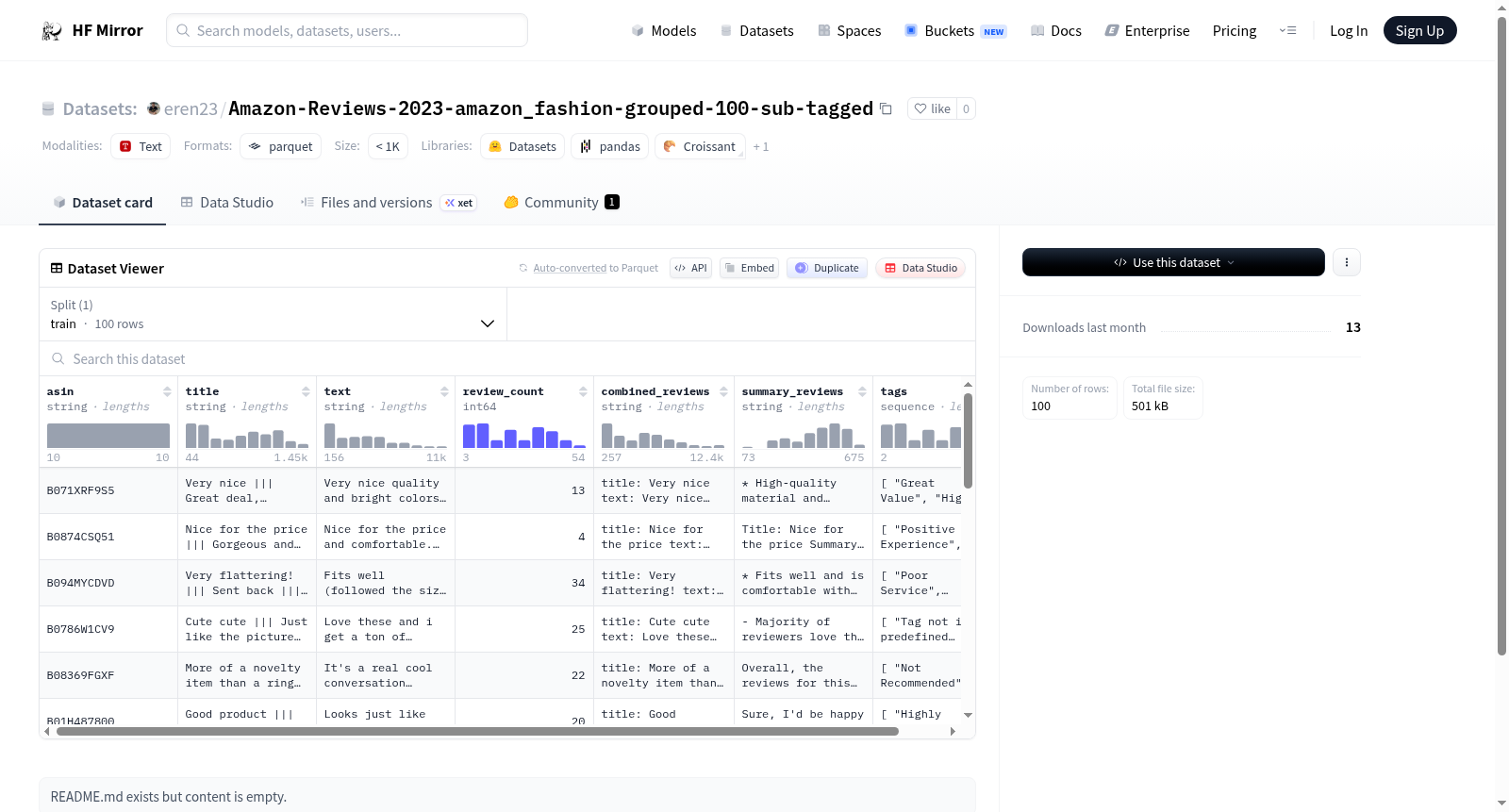Click the Search this dataset field

click(507, 359)
